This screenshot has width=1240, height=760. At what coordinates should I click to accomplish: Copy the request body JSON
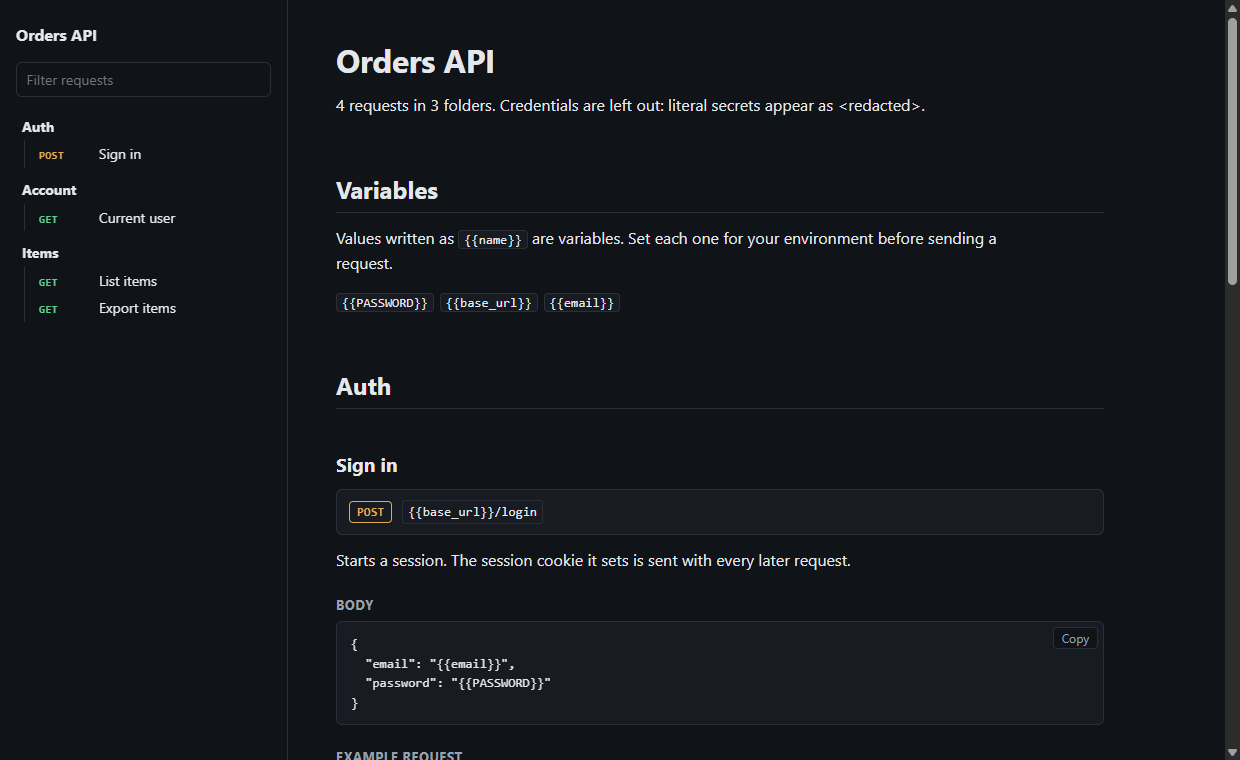(x=1075, y=639)
